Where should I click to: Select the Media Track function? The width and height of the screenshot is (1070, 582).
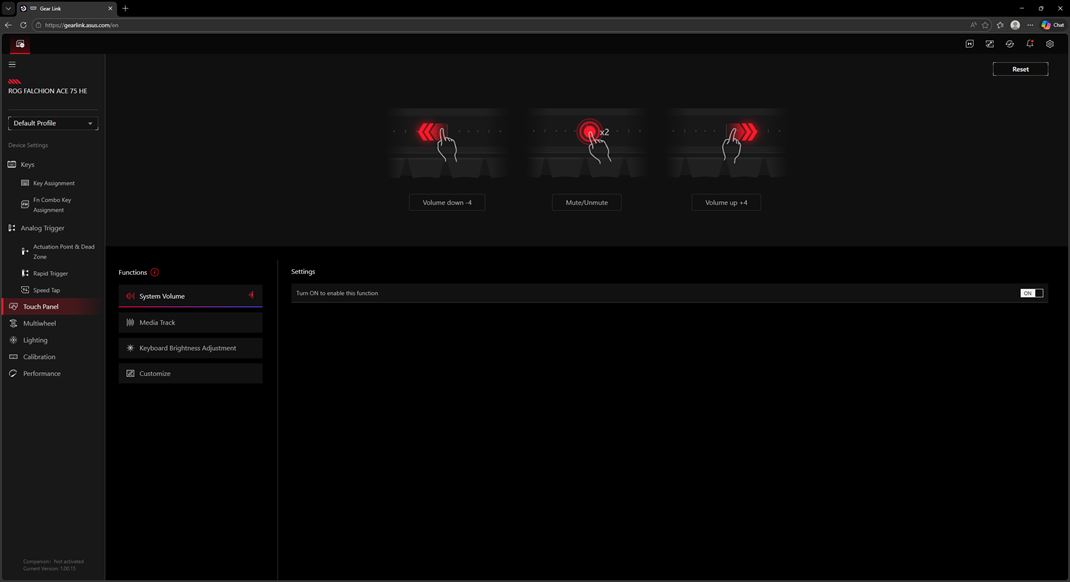pyautogui.click(x=190, y=322)
